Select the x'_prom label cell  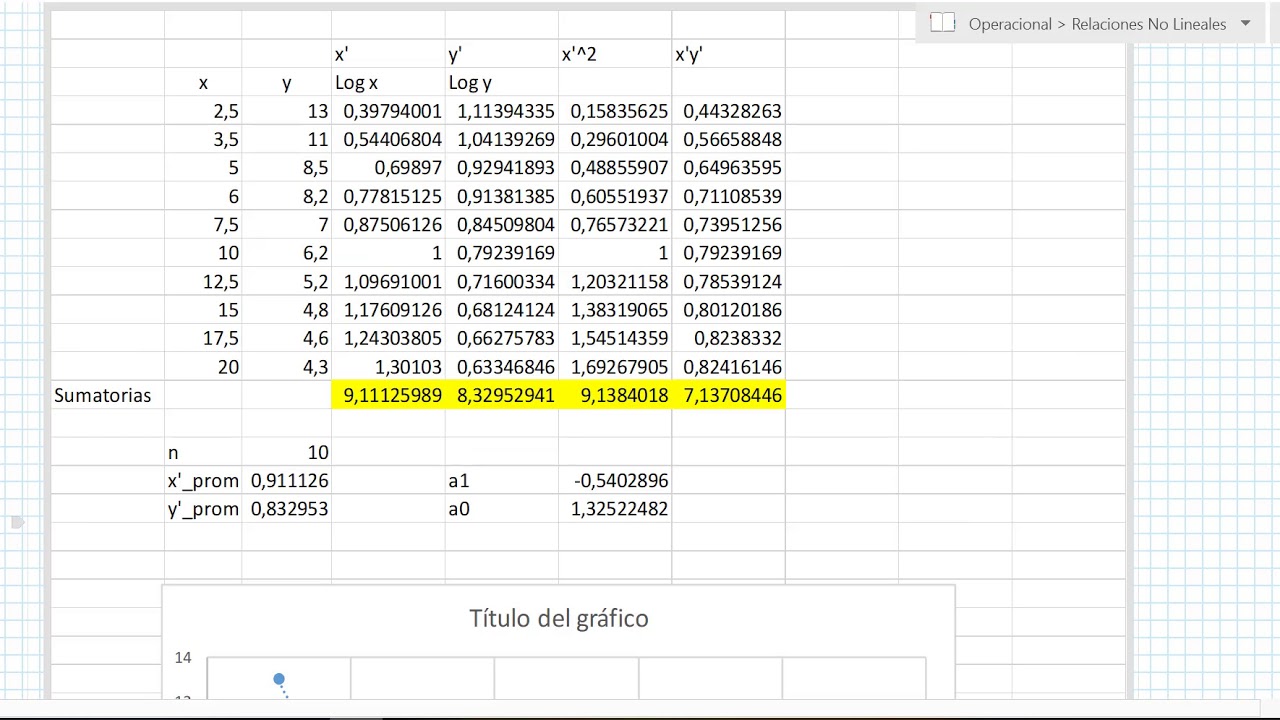(x=203, y=481)
